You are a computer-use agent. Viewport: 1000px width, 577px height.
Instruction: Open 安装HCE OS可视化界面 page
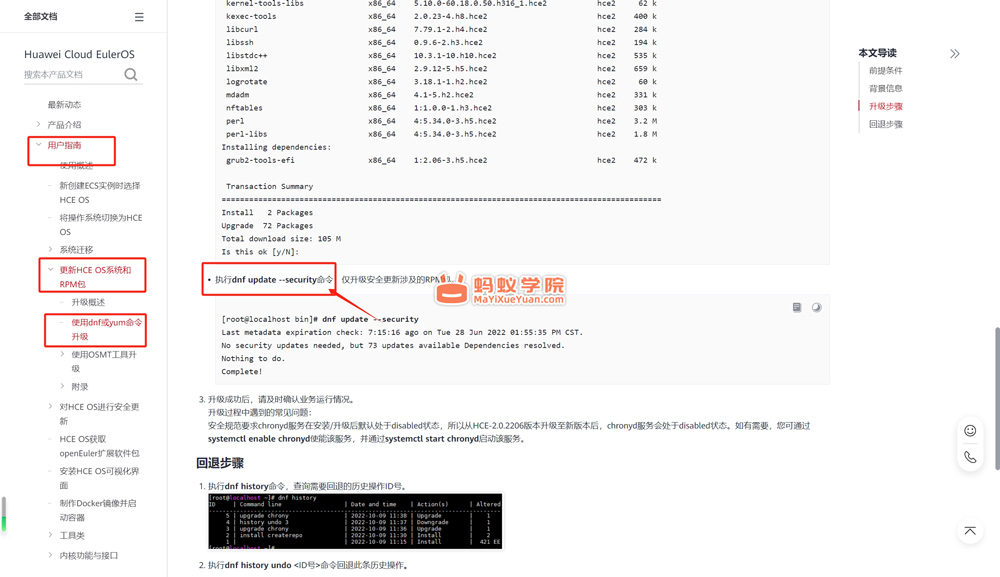[x=99, y=478]
